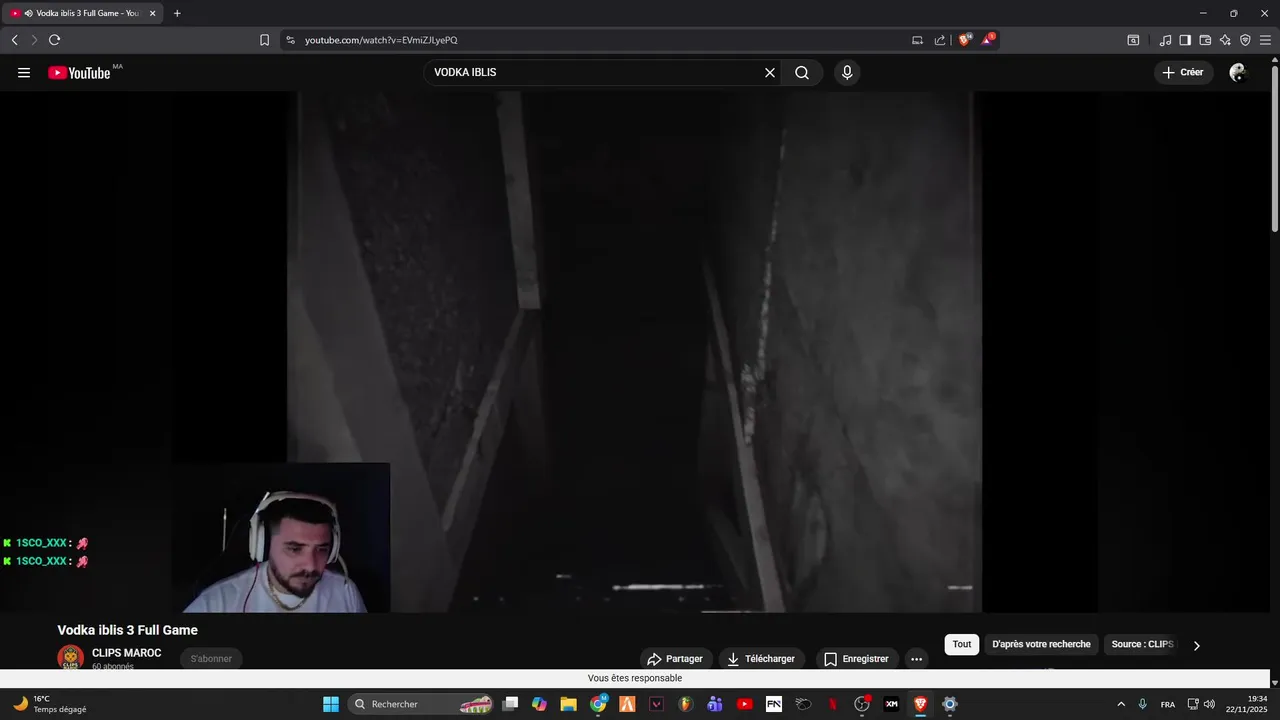The image size is (1280, 720).
Task: Clear the VODKA IBLIS search text
Action: (770, 72)
